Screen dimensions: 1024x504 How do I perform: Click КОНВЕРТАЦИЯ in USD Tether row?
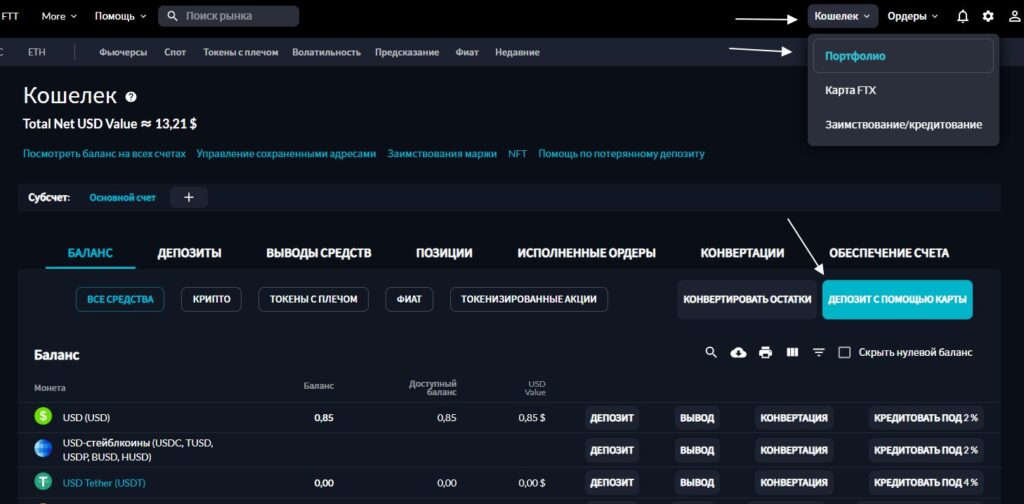794,483
